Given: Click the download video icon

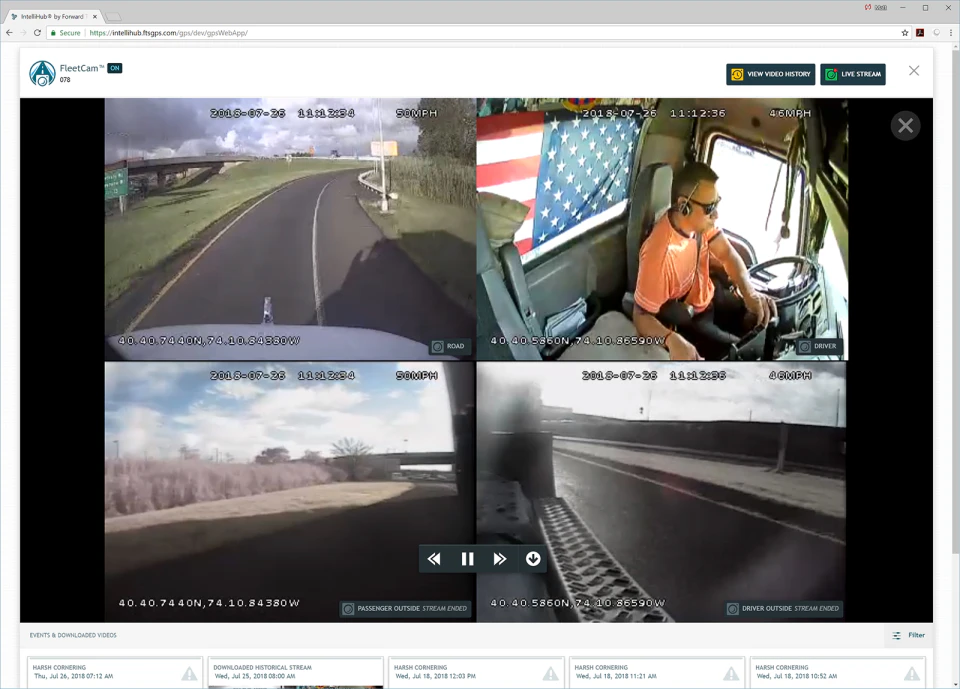Looking at the screenshot, I should click(533, 559).
